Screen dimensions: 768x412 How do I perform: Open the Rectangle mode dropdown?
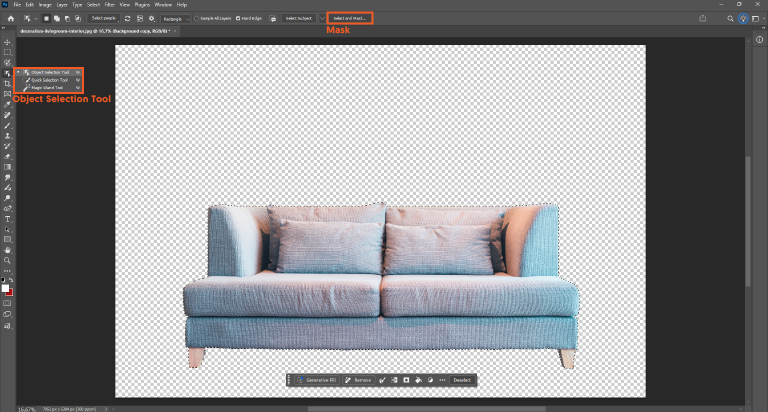(x=176, y=19)
